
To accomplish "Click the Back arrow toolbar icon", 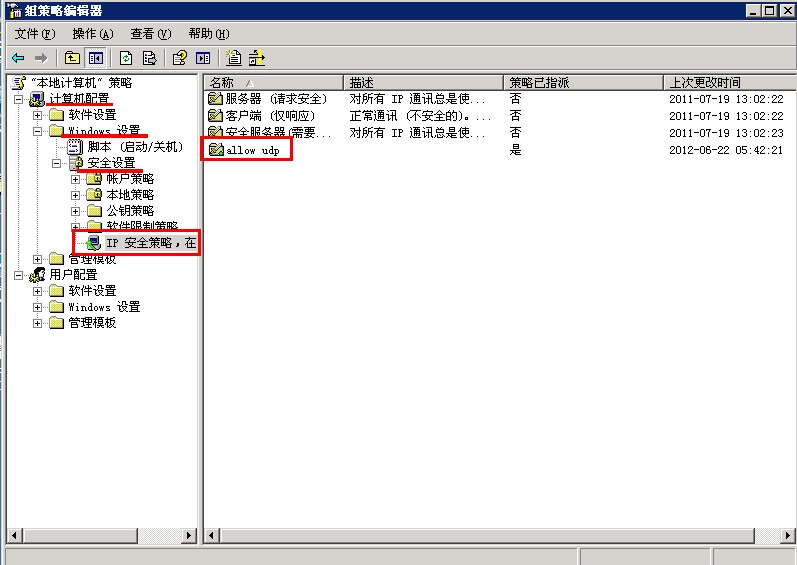I will [x=18, y=58].
